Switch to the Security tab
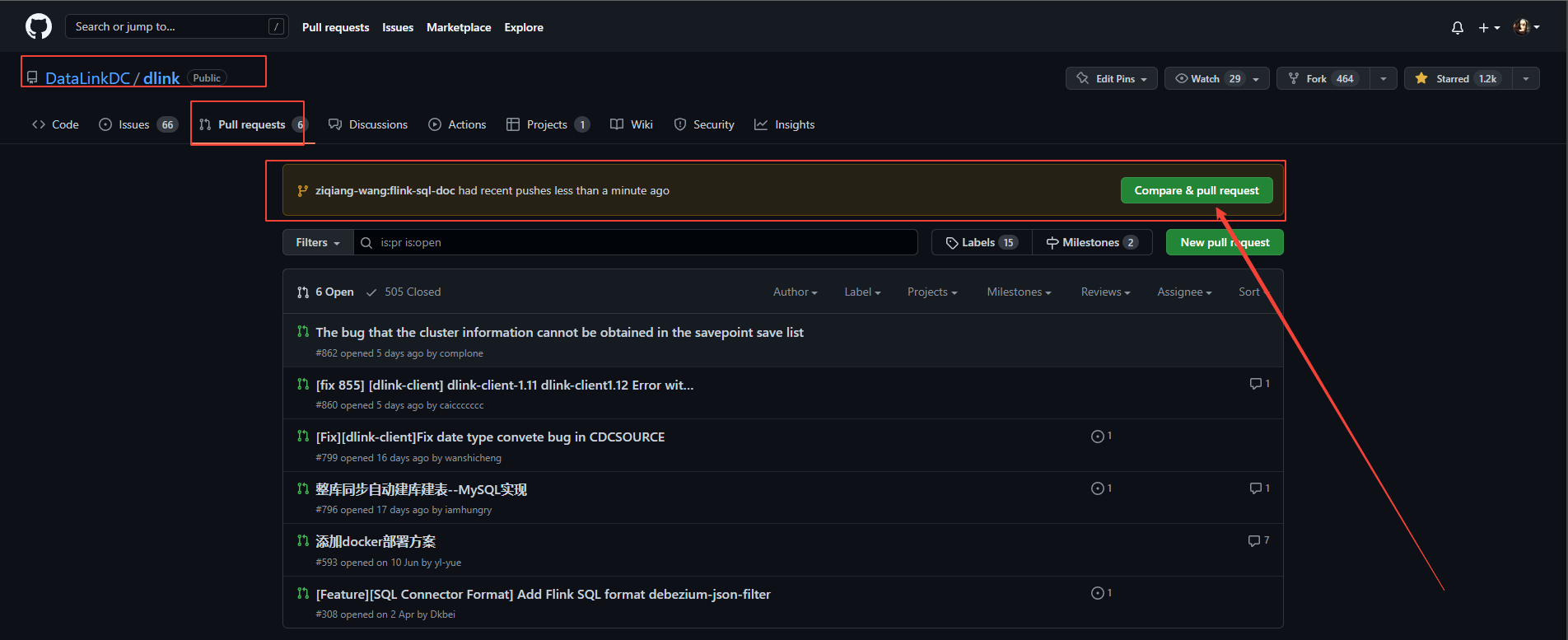 point(704,124)
